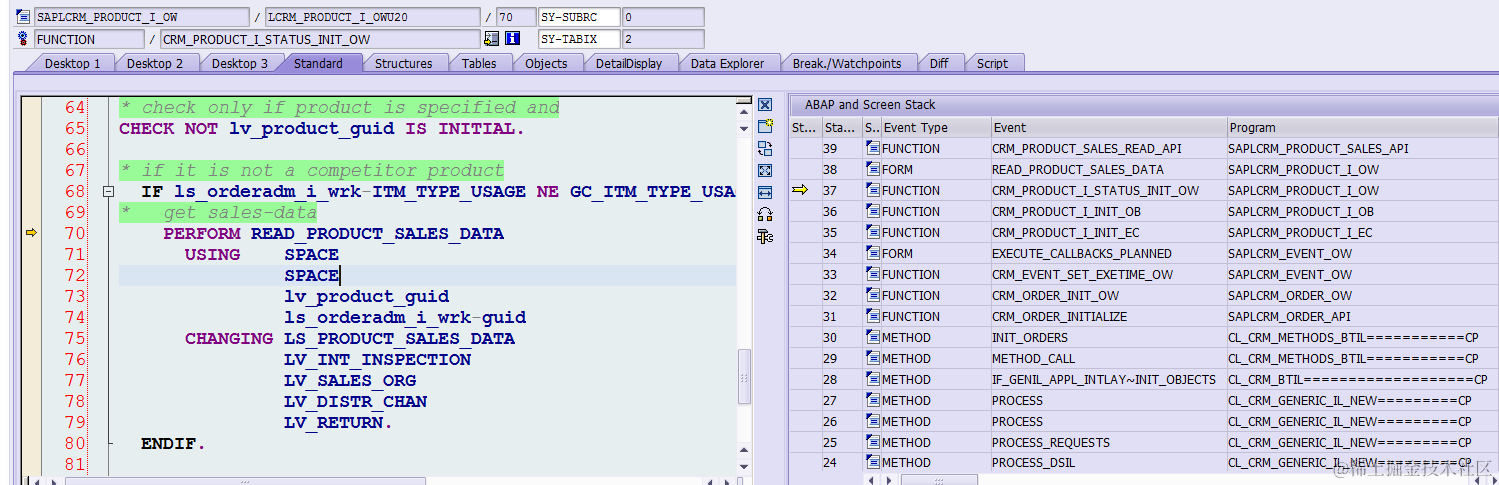Click source icon in stack level 35 row

click(x=873, y=233)
